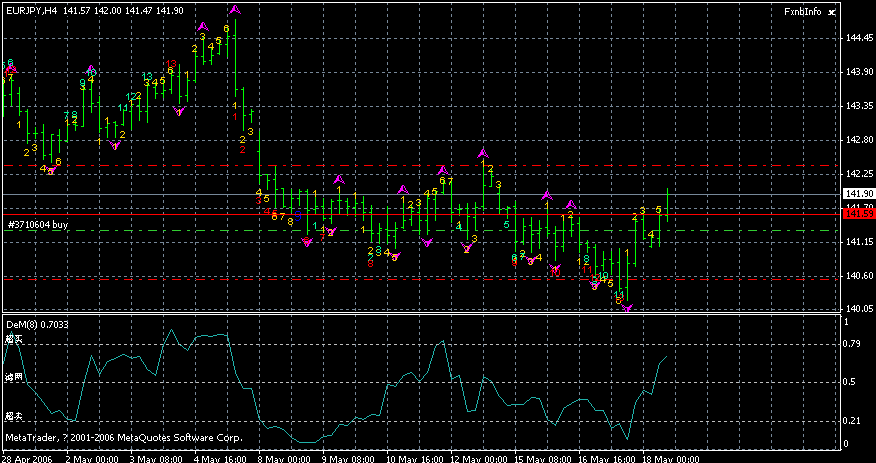The image size is (876, 463).
Task: Click the 140.60 price scale label
Action: coord(859,275)
